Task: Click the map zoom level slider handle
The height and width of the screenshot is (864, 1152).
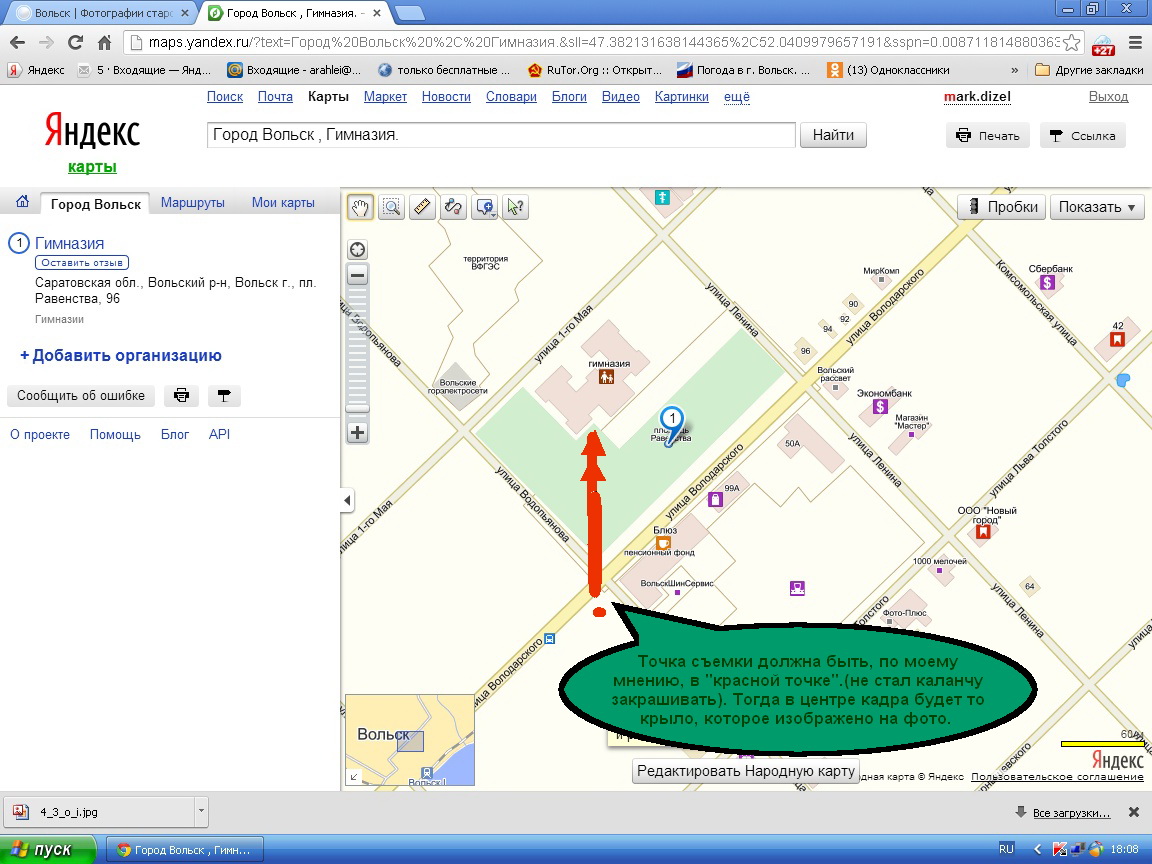Action: (357, 408)
